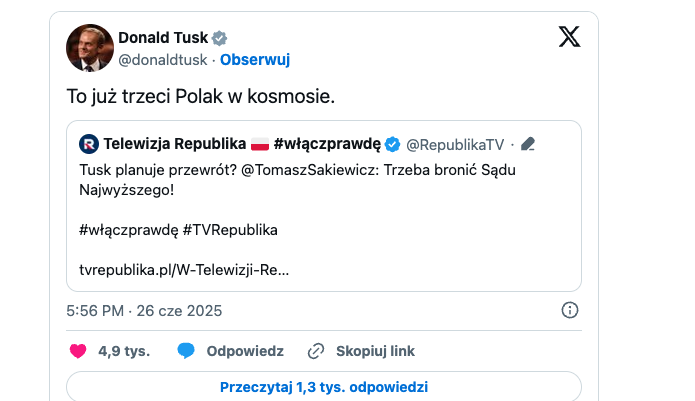Click the Donald Tusk display name
The image size is (695, 401).
click(163, 38)
